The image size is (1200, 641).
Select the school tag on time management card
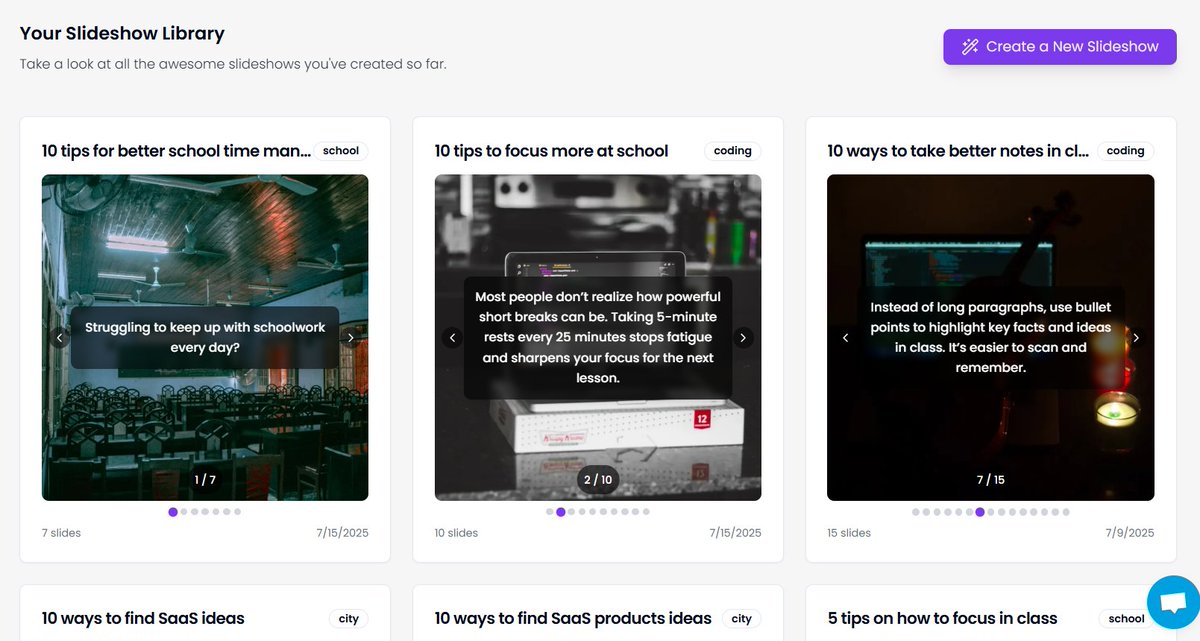341,151
